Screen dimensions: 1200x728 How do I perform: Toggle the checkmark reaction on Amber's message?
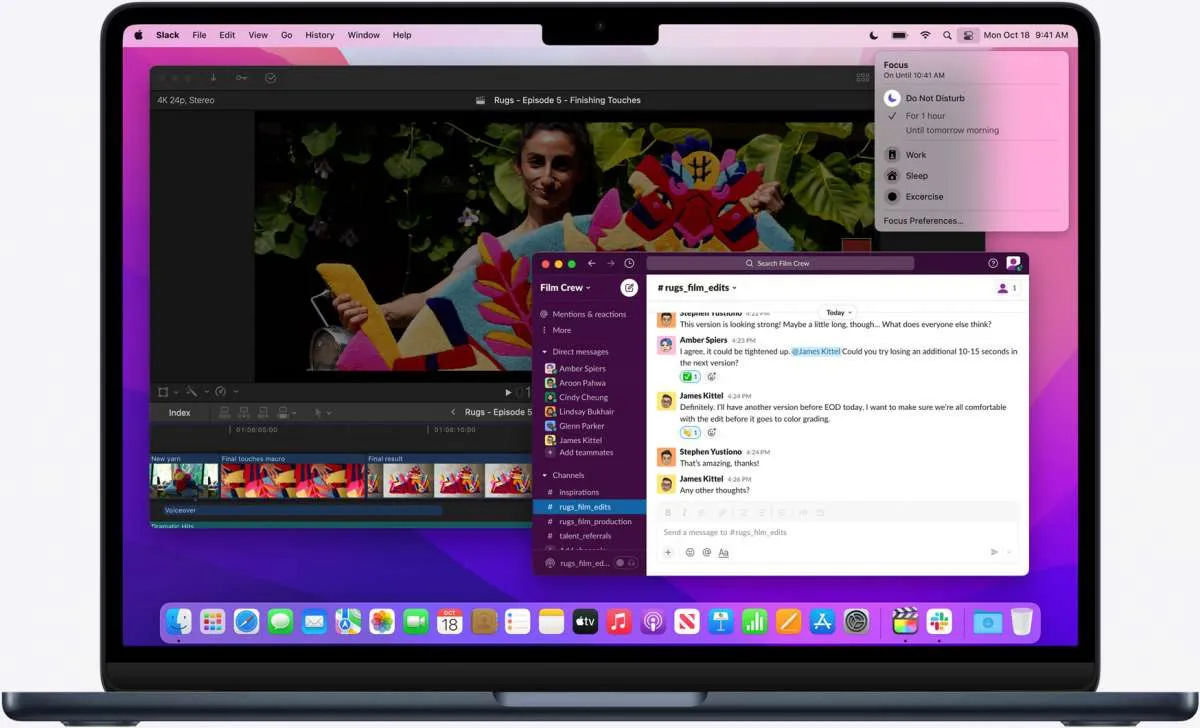690,377
